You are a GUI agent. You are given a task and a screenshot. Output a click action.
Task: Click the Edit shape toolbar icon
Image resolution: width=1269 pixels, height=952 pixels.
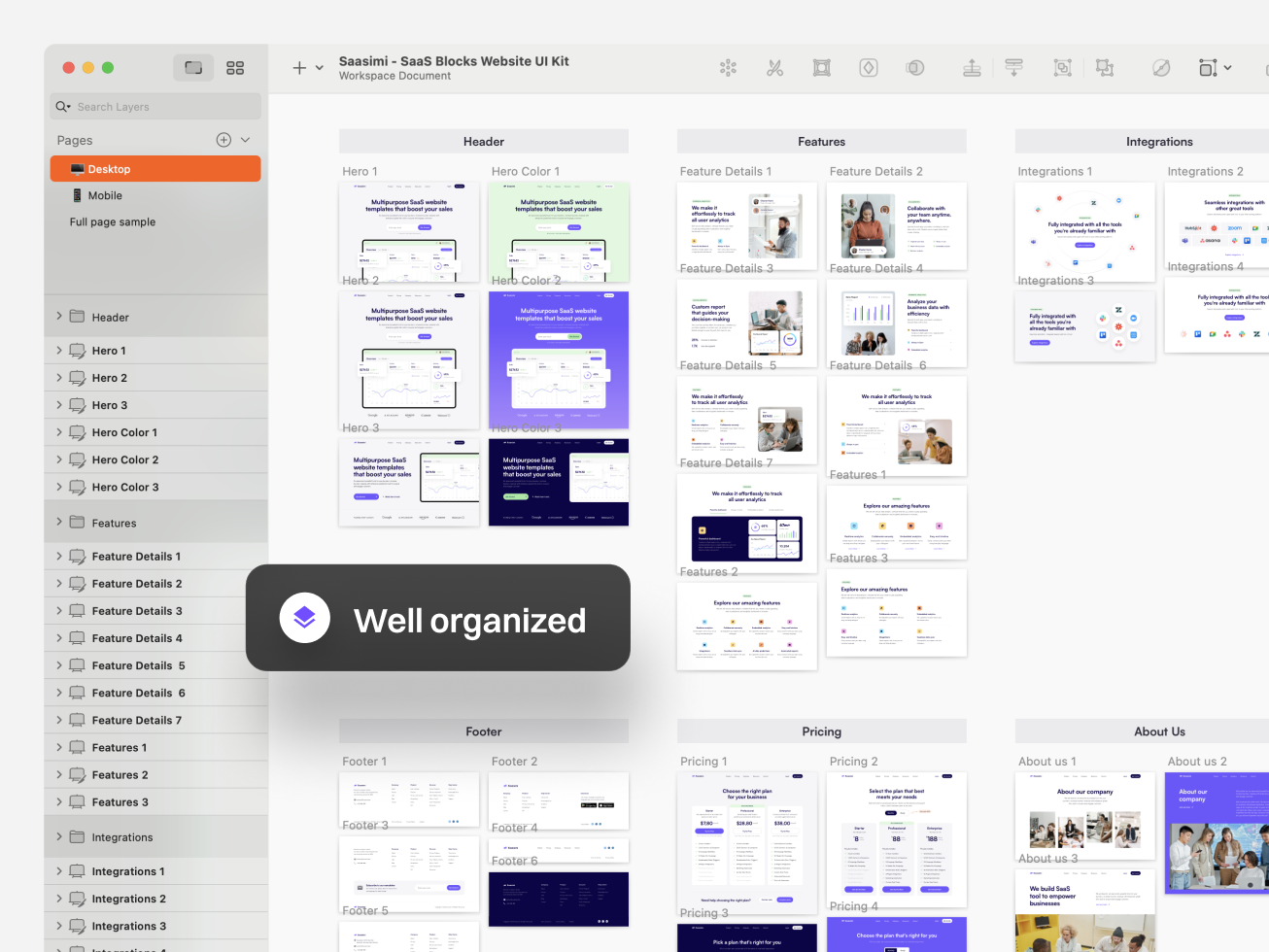coord(821,68)
